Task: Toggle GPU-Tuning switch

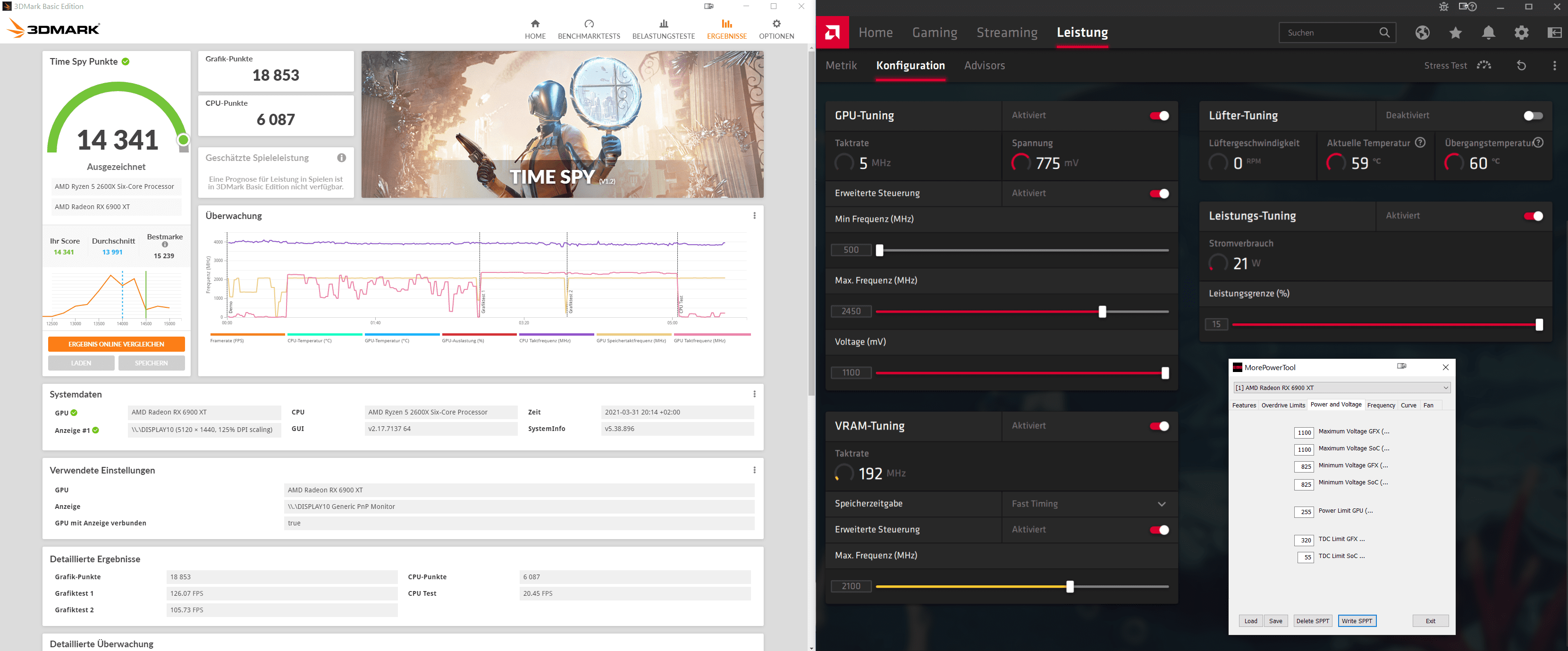Action: (x=1159, y=116)
